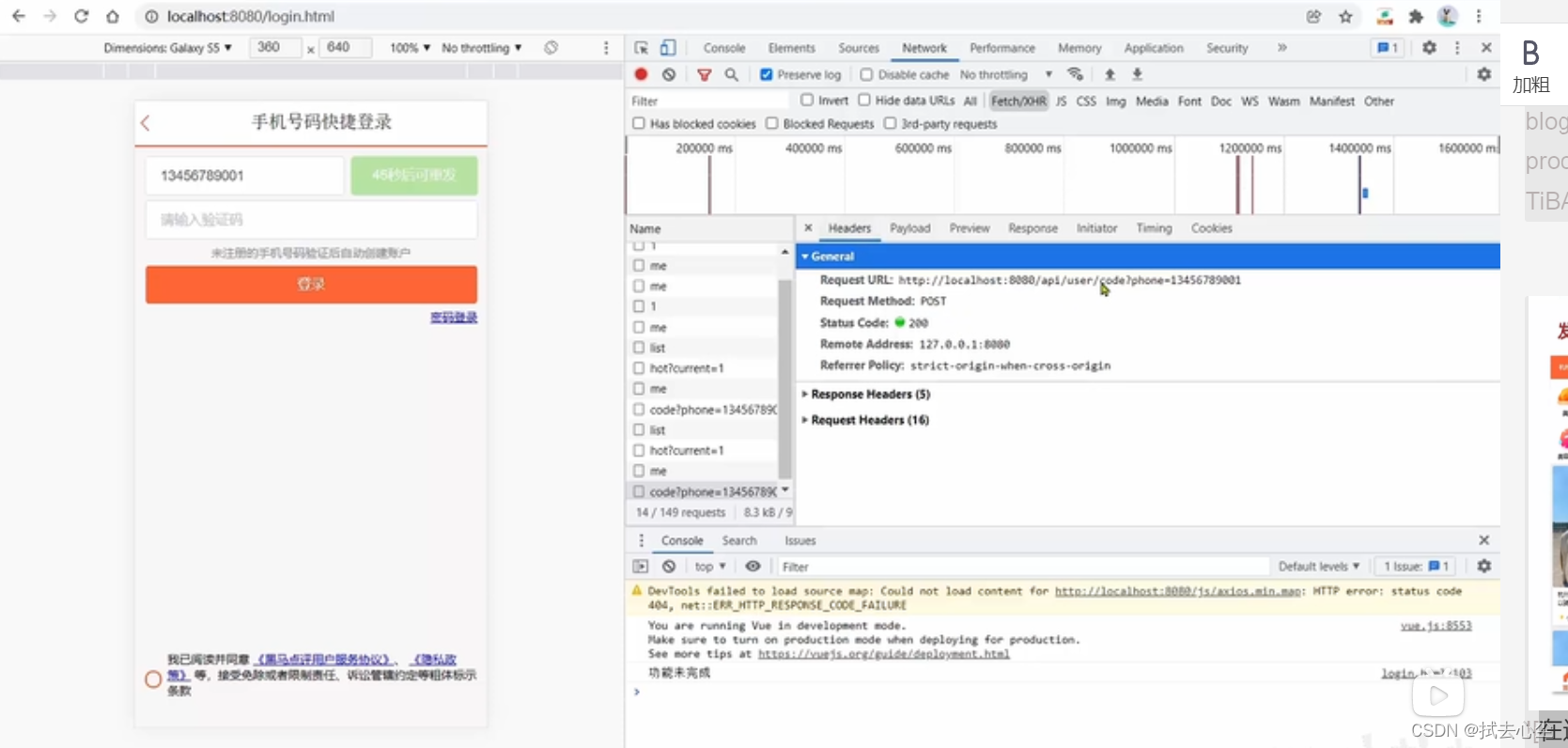Enable the Disable cache checkbox

(866, 74)
